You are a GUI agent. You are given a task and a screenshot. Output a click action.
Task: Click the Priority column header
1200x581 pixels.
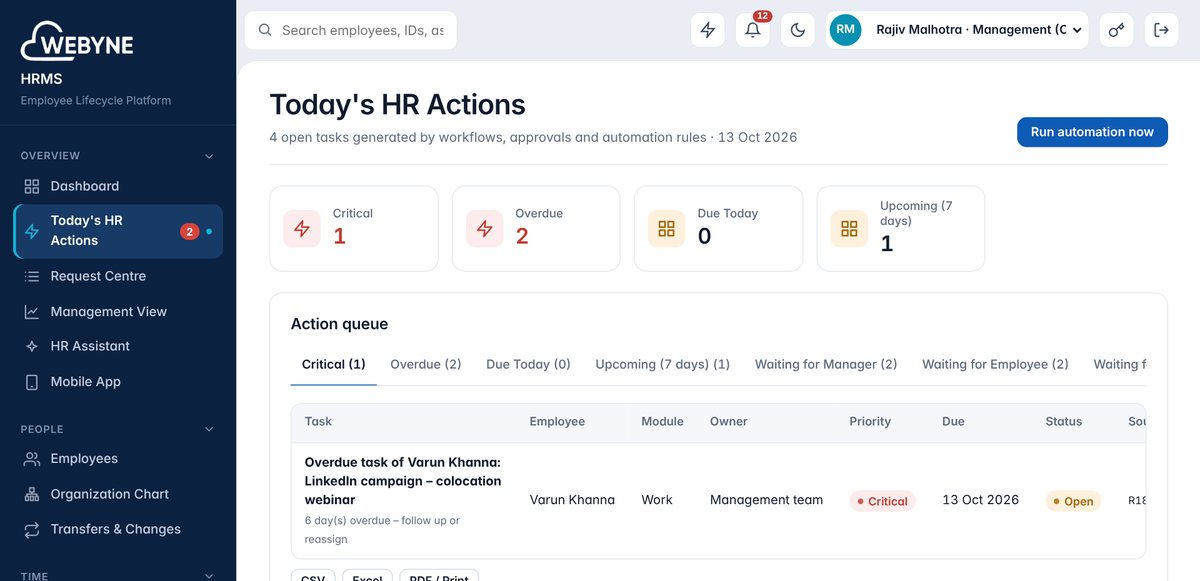(870, 421)
